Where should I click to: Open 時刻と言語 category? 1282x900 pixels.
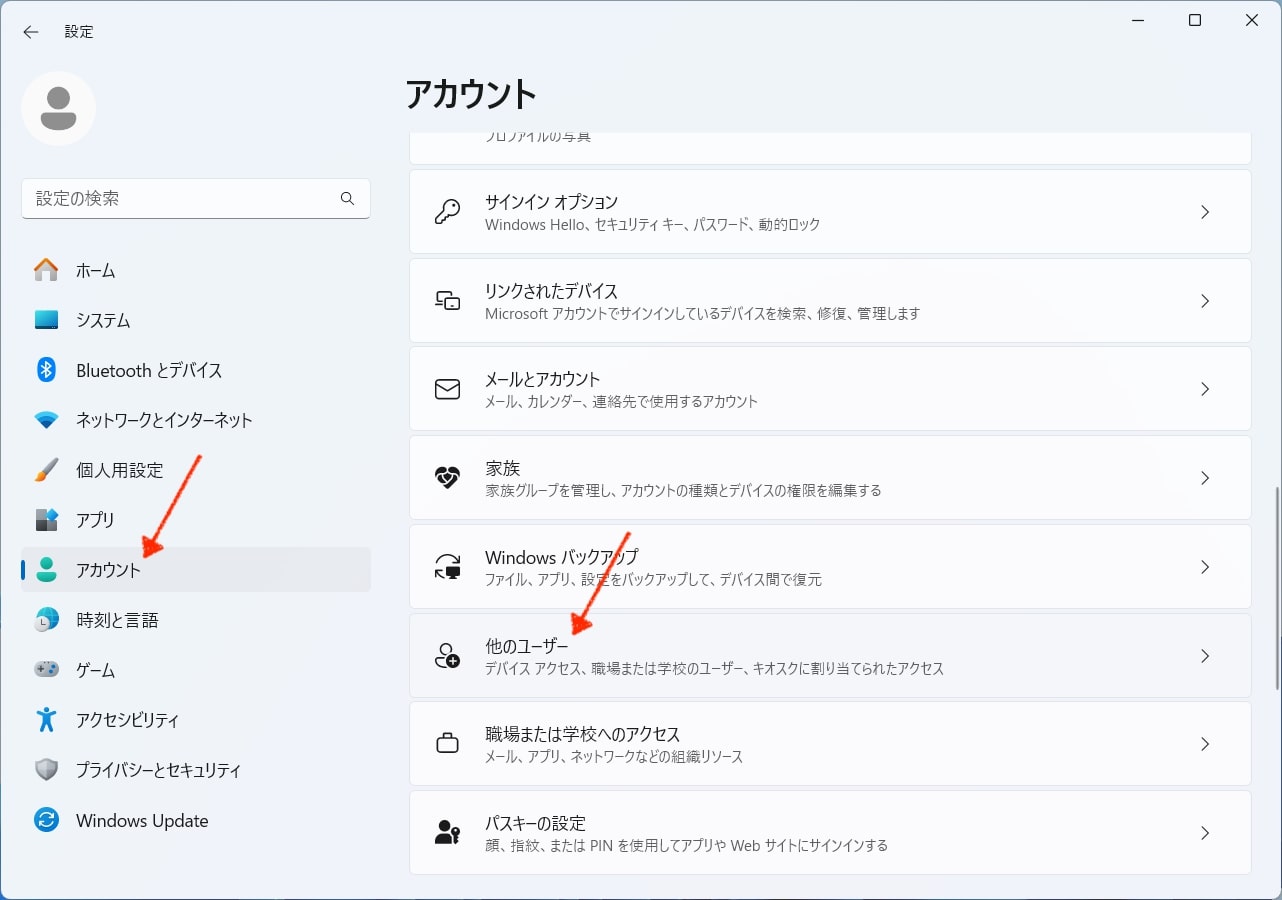tap(196, 620)
